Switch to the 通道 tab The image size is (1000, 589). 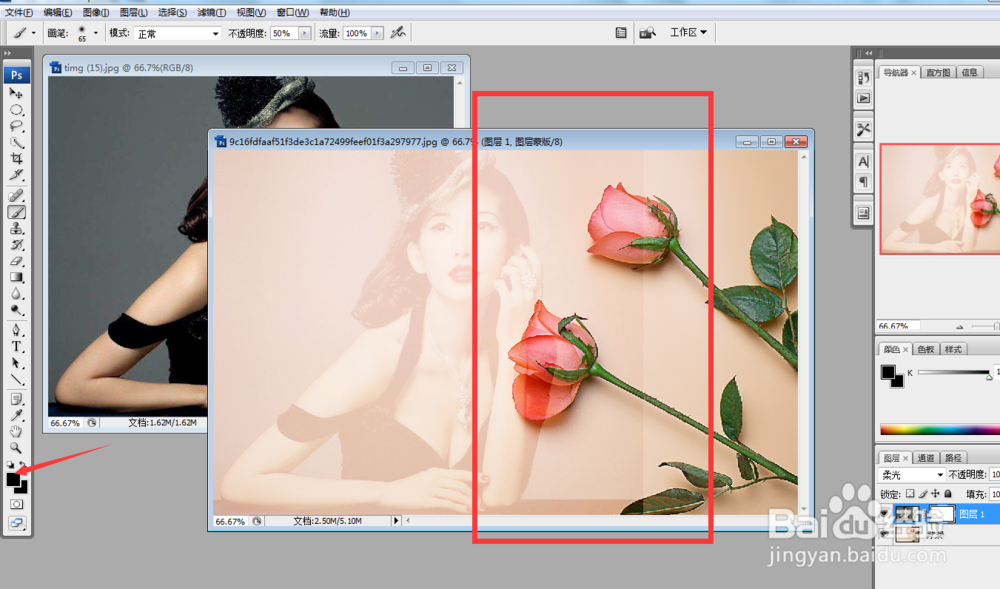tap(925, 458)
